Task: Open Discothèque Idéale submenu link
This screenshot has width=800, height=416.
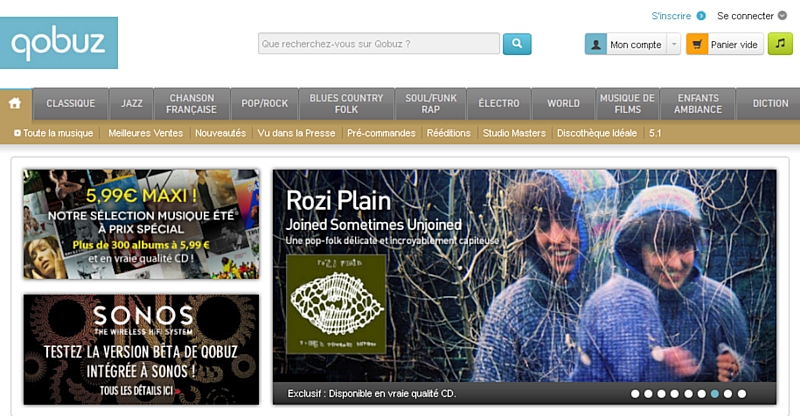Action: point(597,133)
